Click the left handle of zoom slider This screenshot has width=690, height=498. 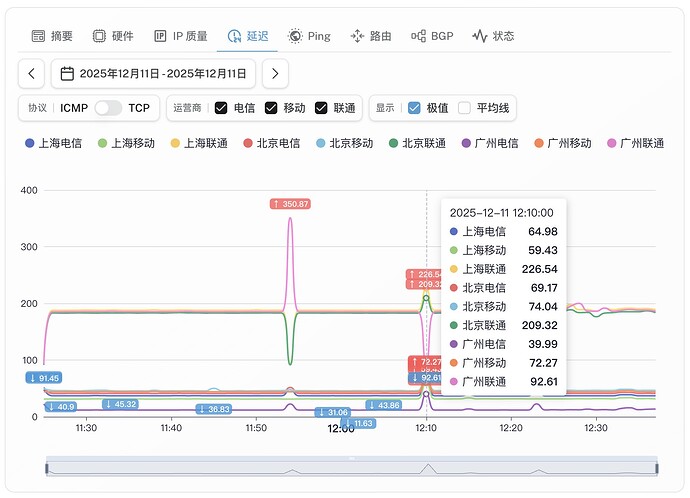point(47,469)
